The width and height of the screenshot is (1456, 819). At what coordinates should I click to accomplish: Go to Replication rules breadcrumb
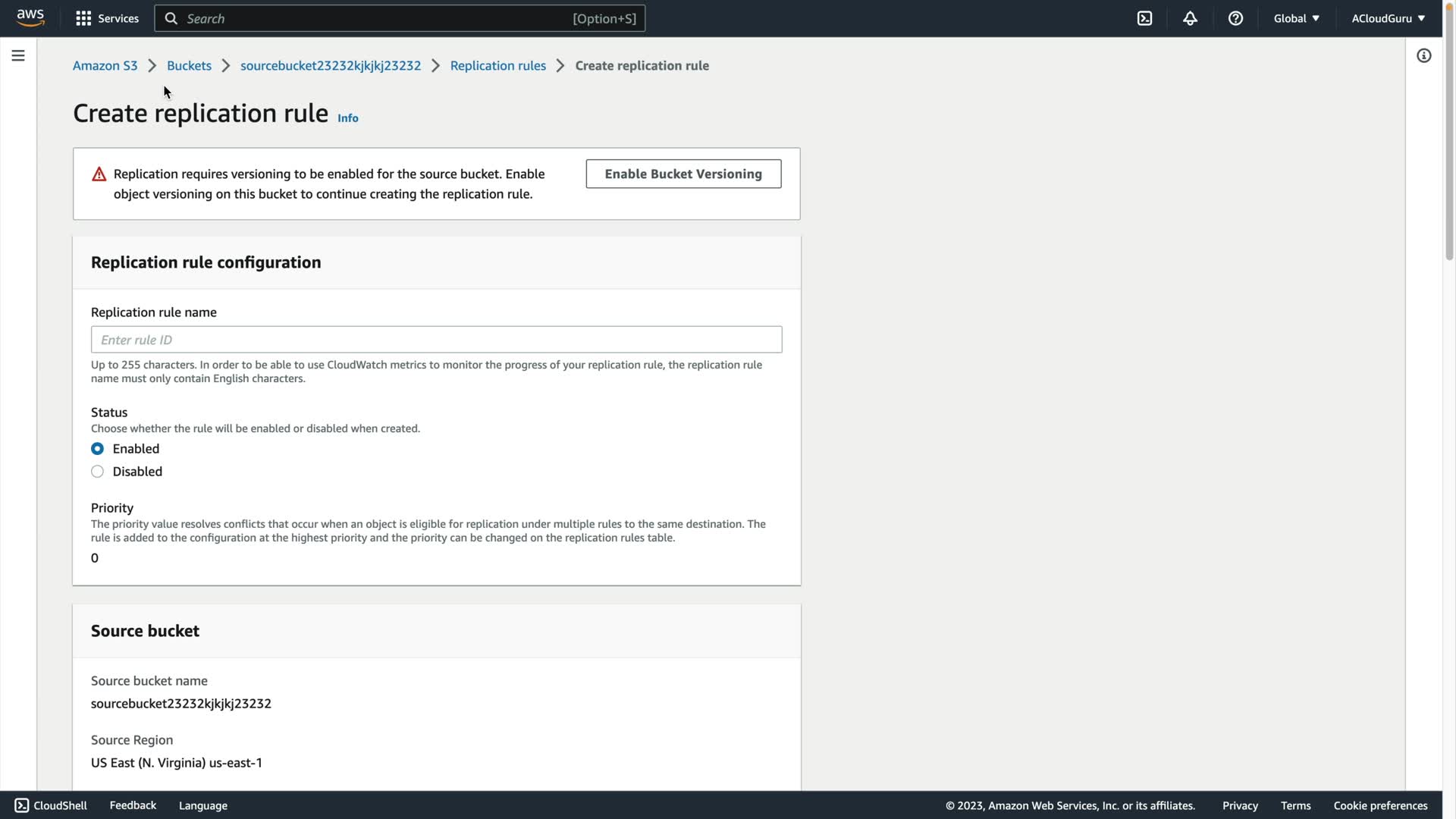pyautogui.click(x=497, y=65)
